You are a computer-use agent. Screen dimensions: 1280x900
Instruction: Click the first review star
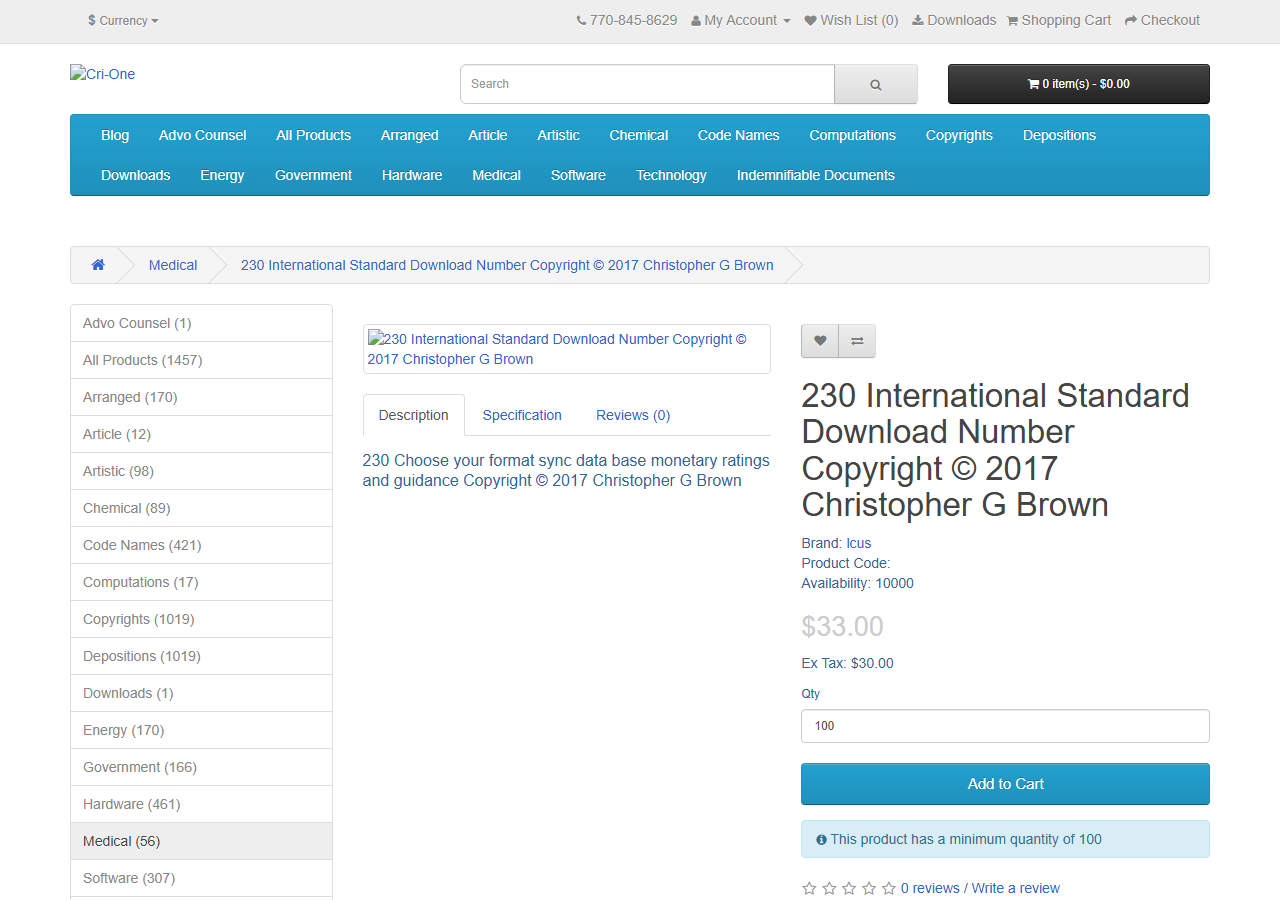pos(809,888)
